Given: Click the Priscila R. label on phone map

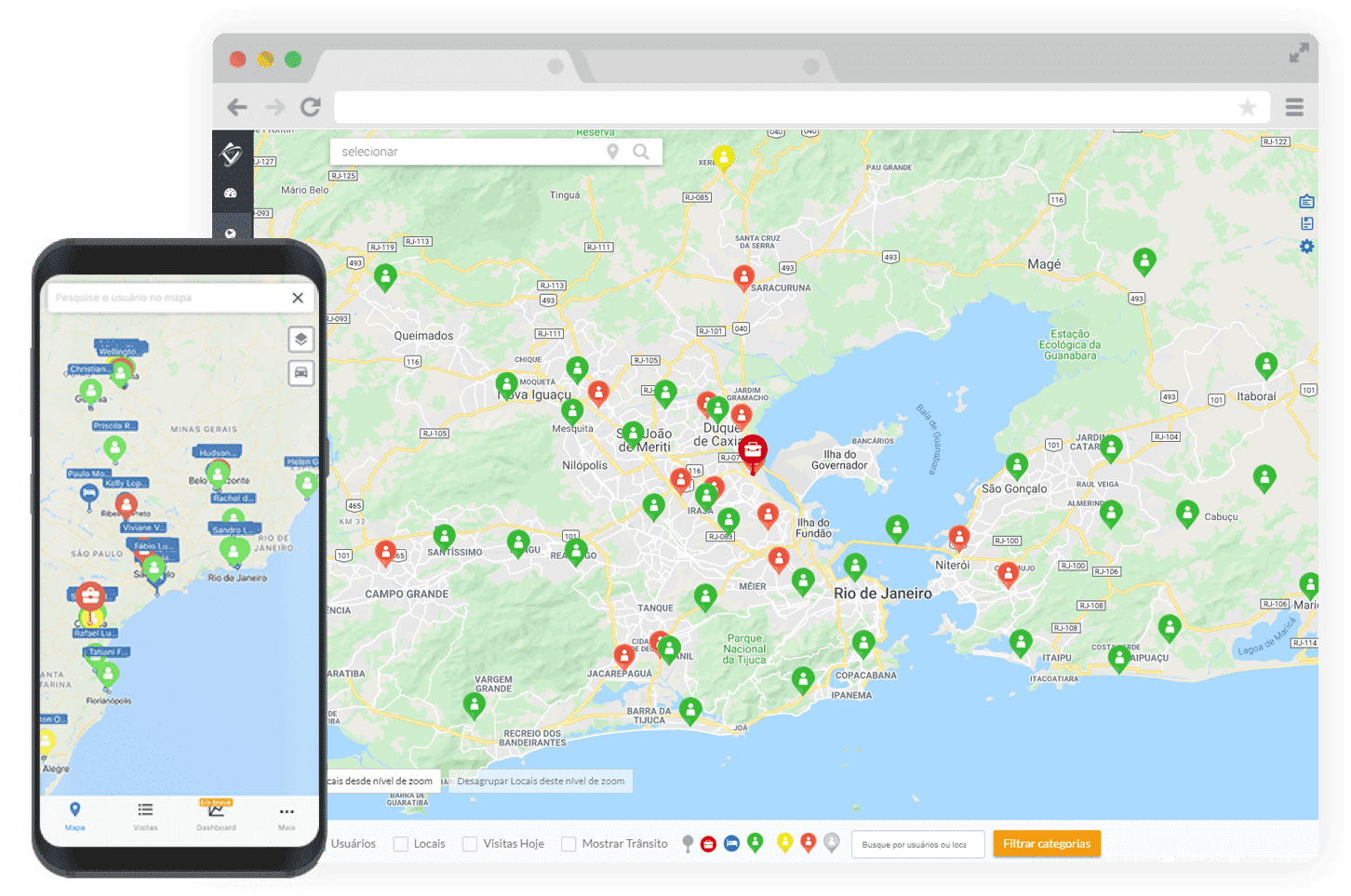Looking at the screenshot, I should click(x=114, y=425).
